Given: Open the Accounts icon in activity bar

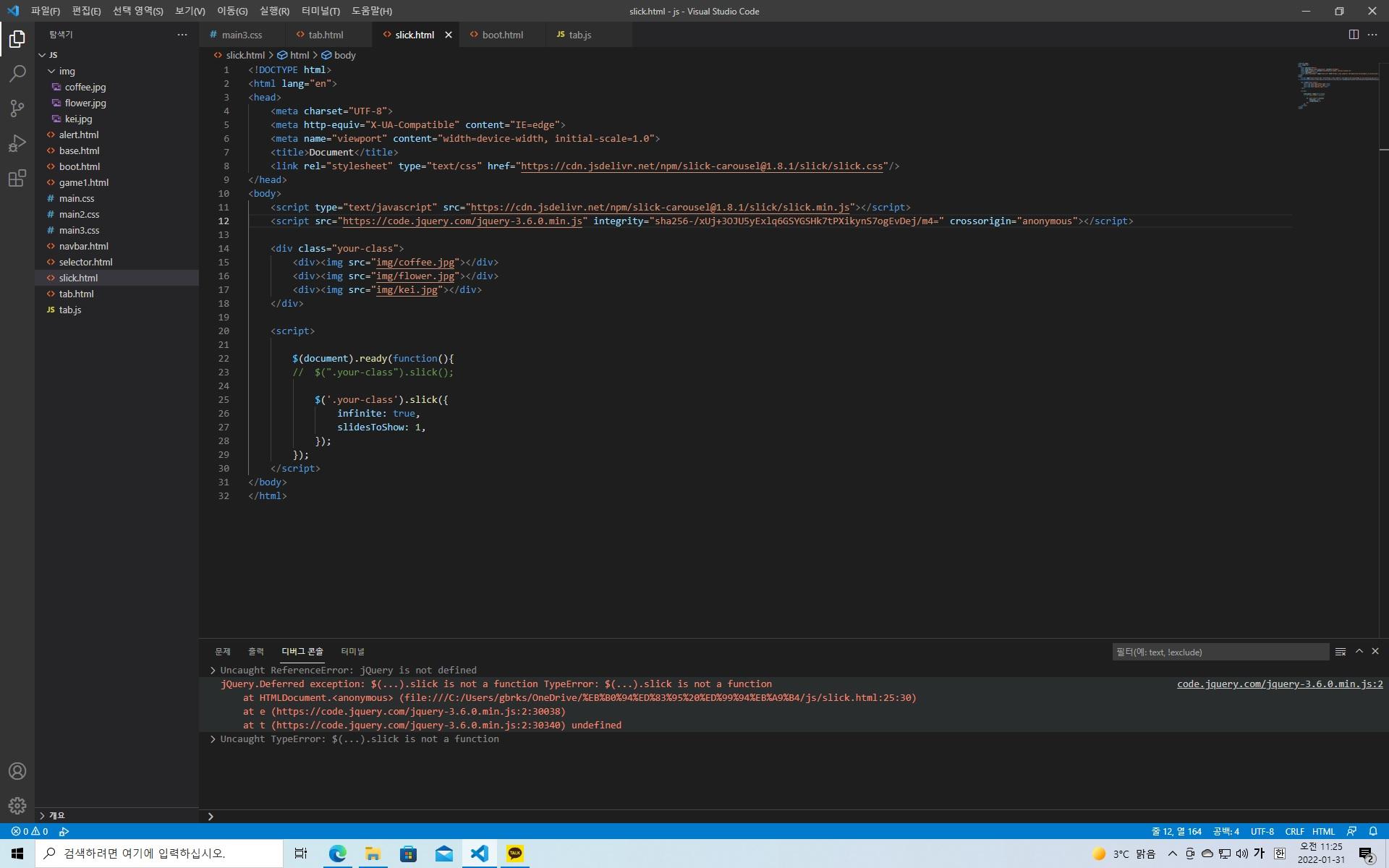Looking at the screenshot, I should (17, 771).
